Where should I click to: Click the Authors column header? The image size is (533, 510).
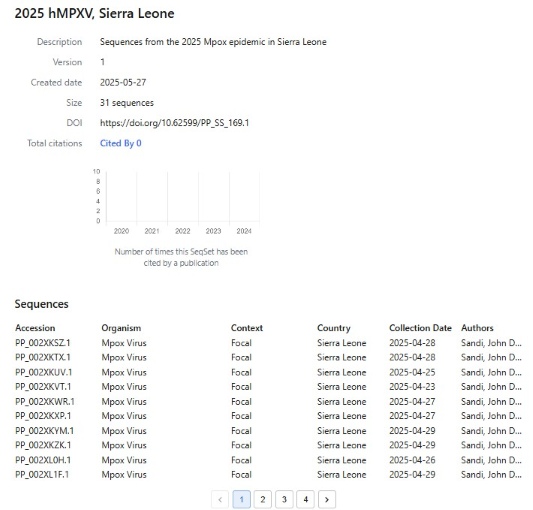tap(477, 328)
